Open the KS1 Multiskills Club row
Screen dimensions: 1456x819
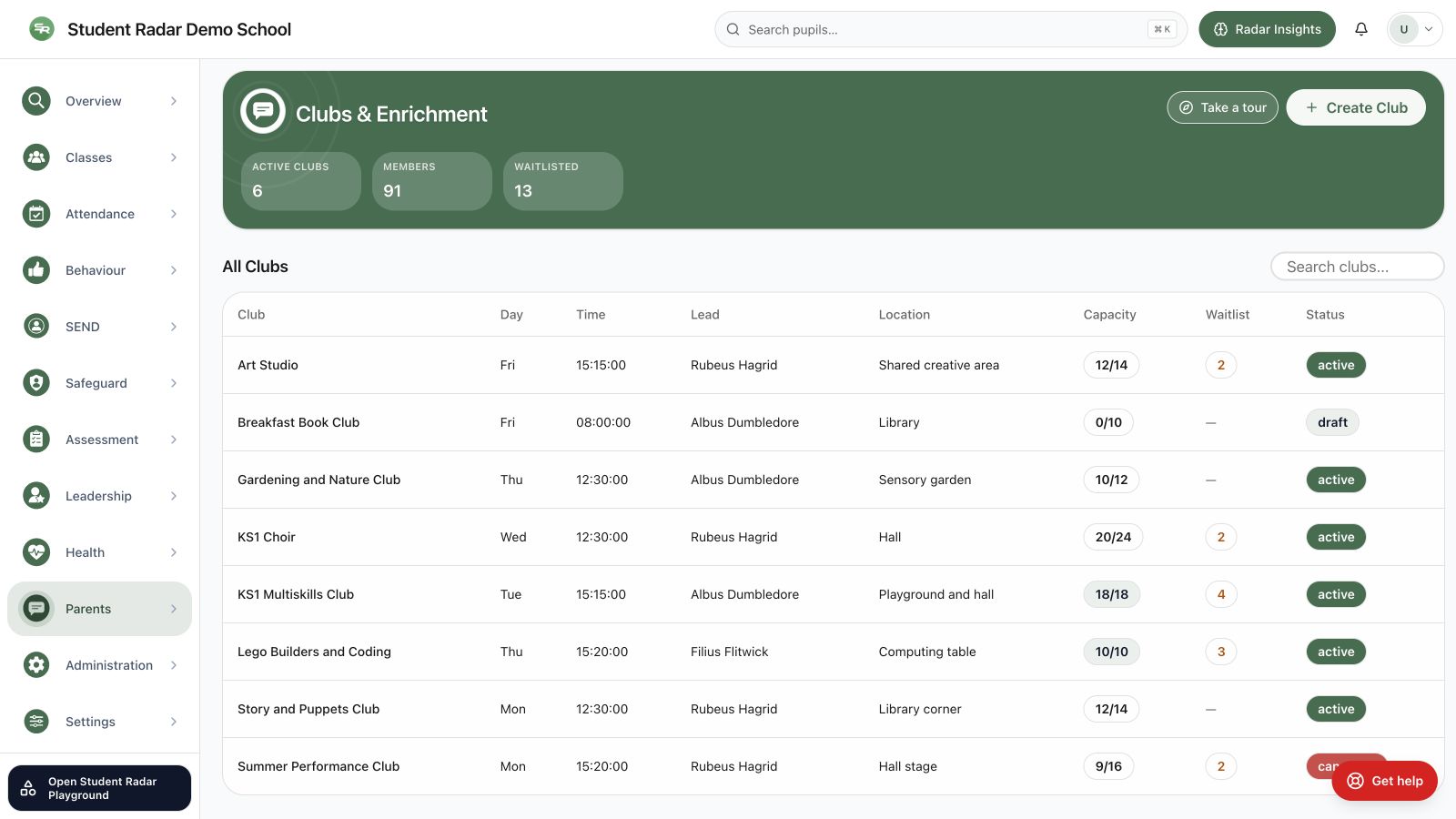point(833,594)
